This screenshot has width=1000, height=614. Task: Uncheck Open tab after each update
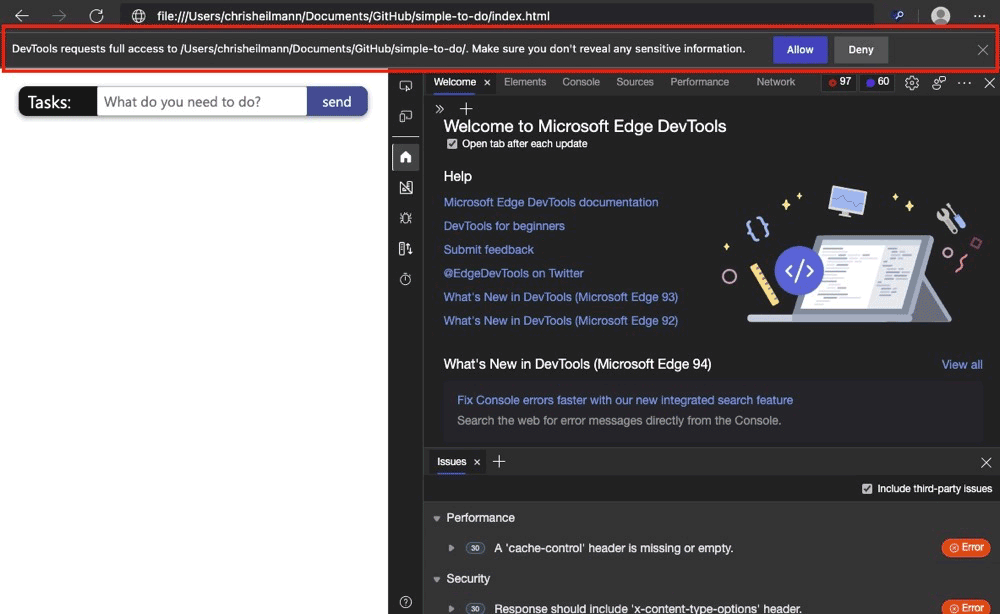click(x=452, y=143)
